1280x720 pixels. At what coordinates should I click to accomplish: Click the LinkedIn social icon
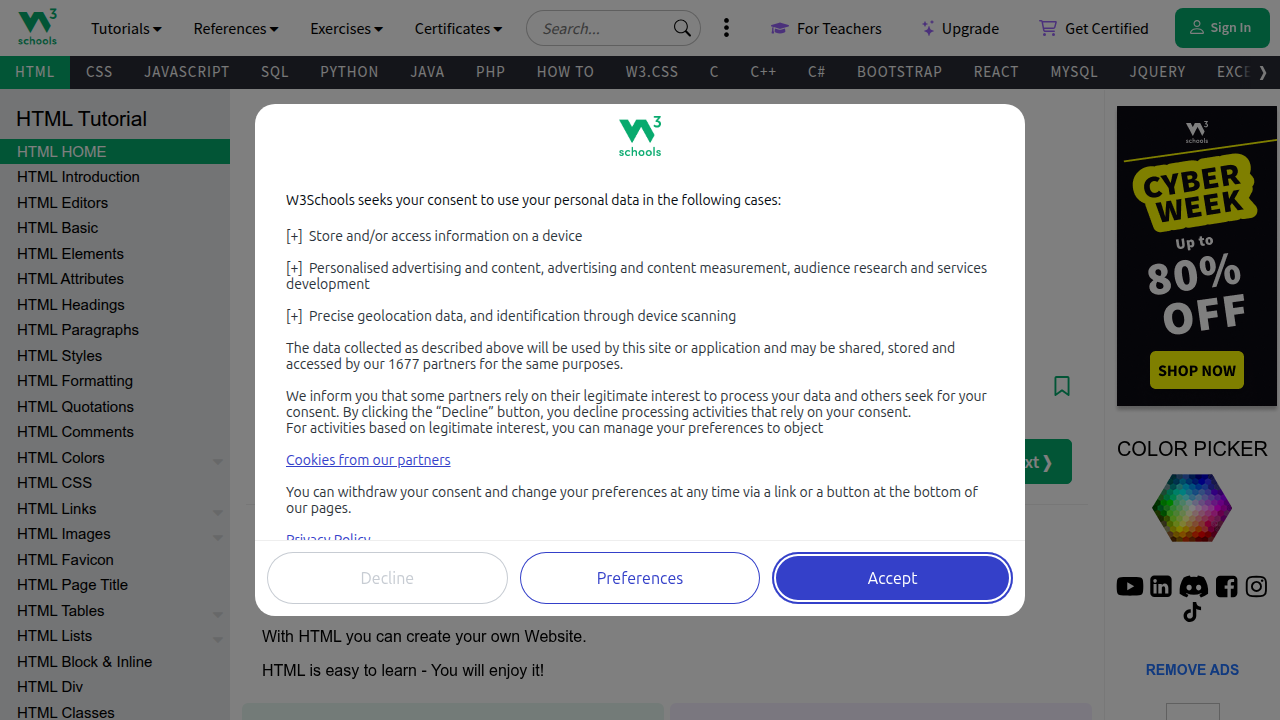click(x=1160, y=586)
